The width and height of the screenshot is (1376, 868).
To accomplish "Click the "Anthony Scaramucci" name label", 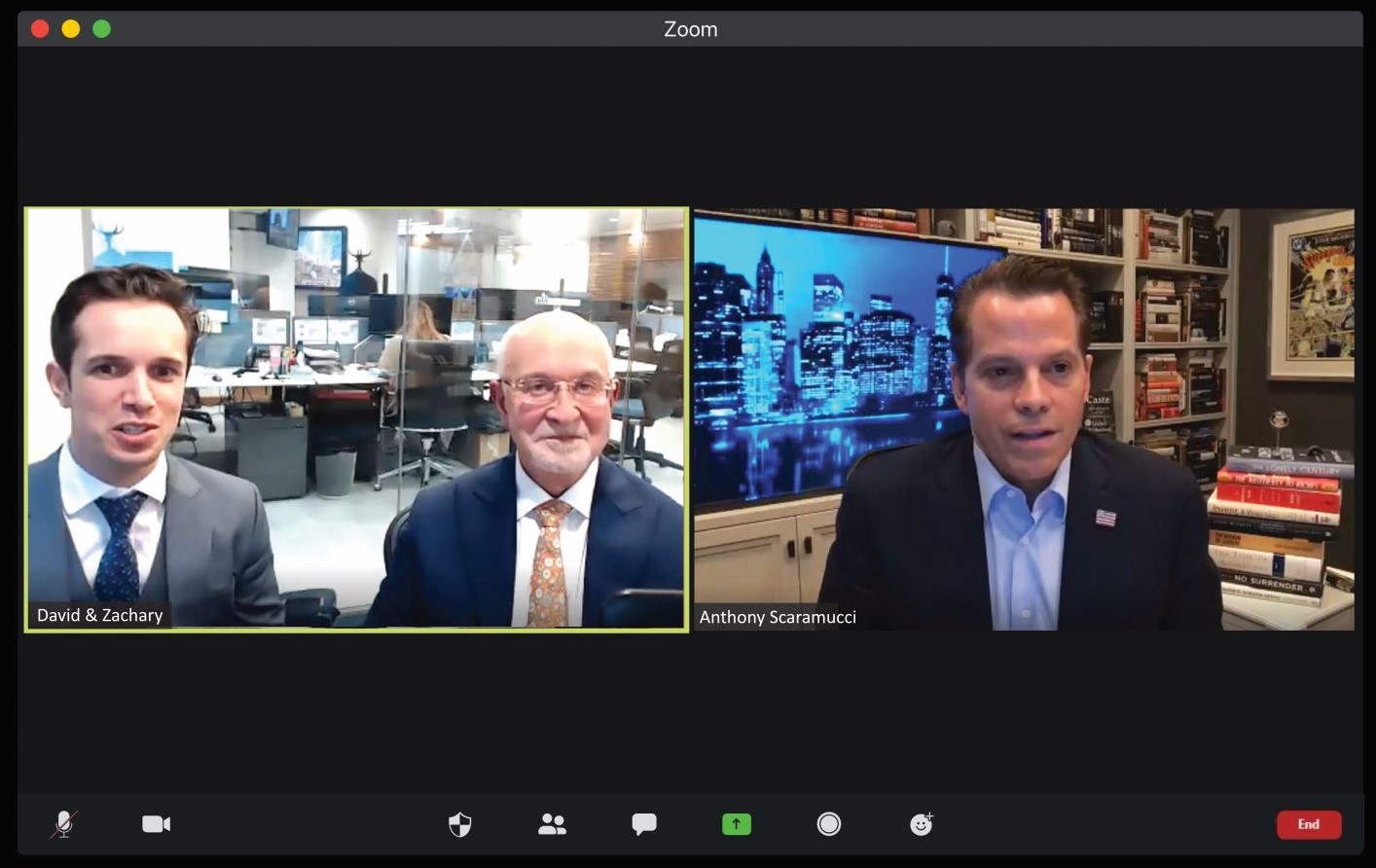I will [x=778, y=617].
